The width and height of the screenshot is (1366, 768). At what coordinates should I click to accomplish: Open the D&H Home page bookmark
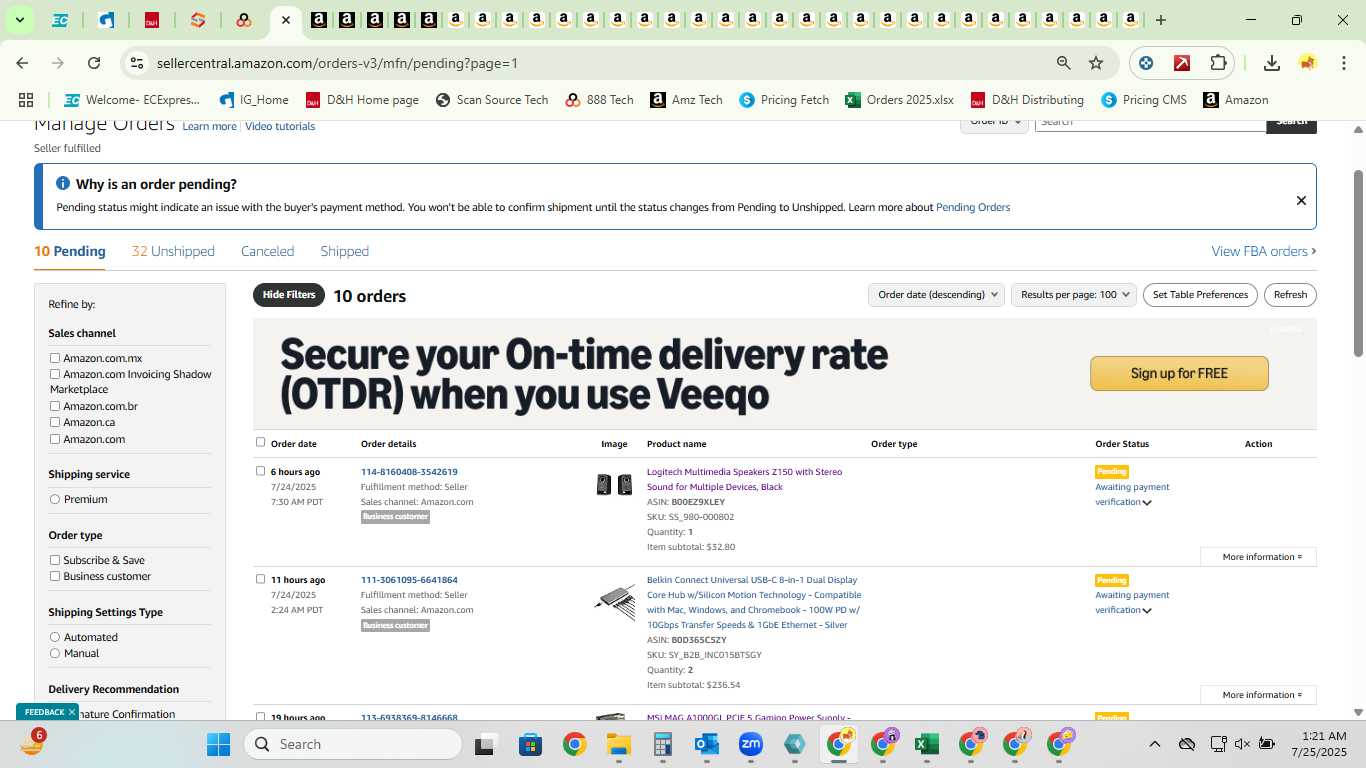pyautogui.click(x=362, y=100)
